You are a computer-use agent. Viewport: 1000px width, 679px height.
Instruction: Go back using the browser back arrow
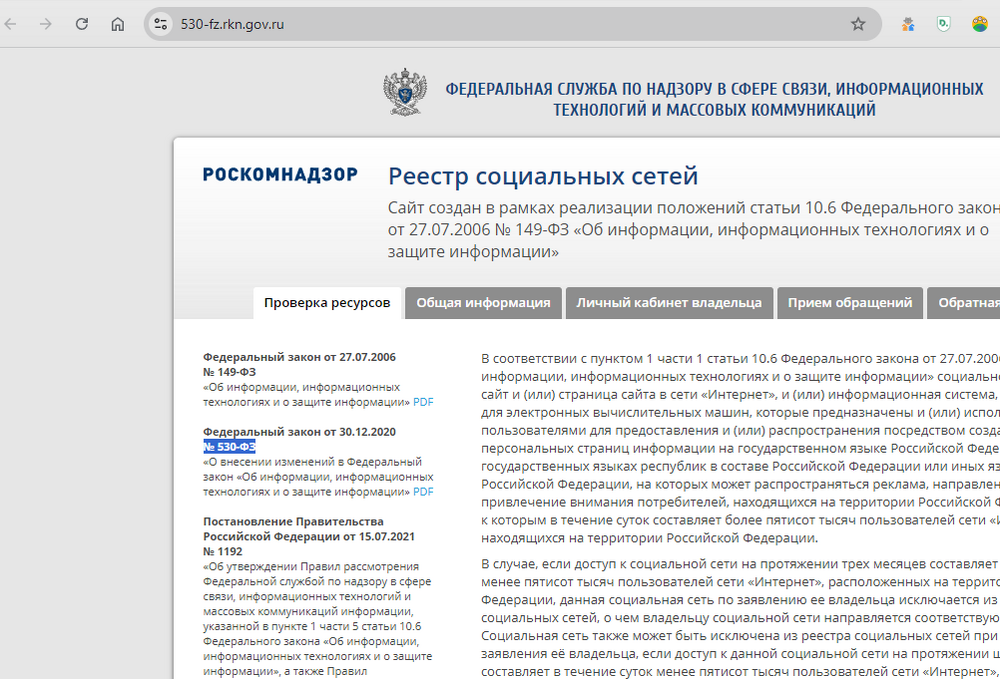pyautogui.click(x=10, y=24)
